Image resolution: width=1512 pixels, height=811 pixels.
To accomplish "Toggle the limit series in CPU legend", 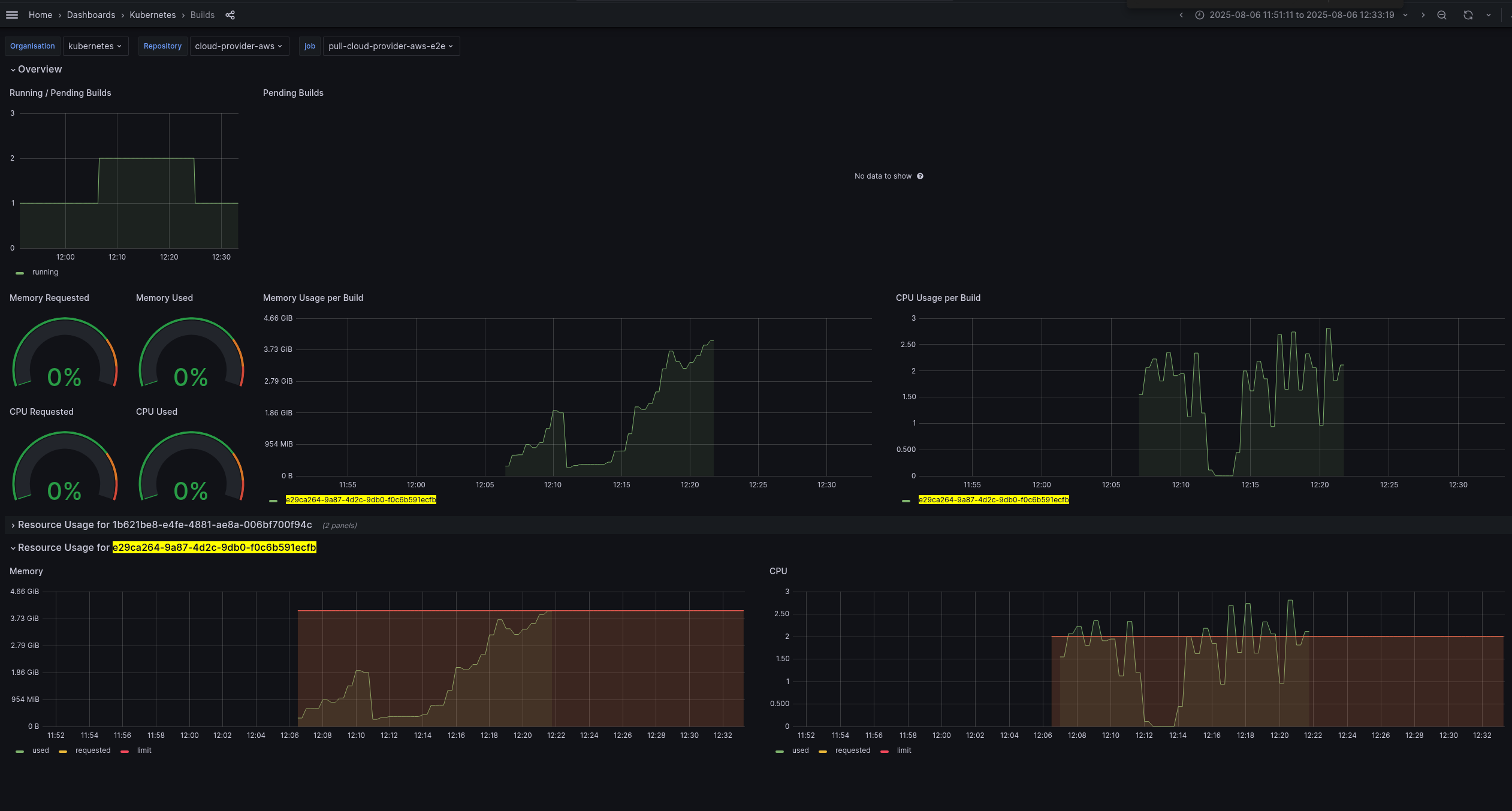I will click(904, 750).
